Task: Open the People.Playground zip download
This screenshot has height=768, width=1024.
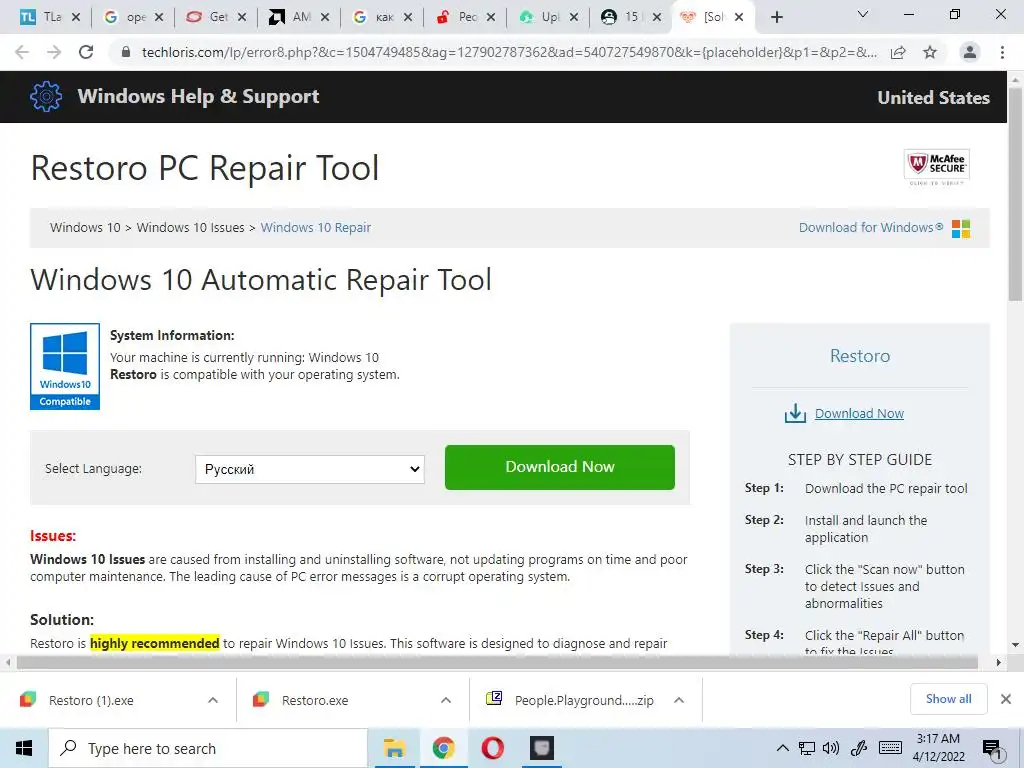Action: 584,700
